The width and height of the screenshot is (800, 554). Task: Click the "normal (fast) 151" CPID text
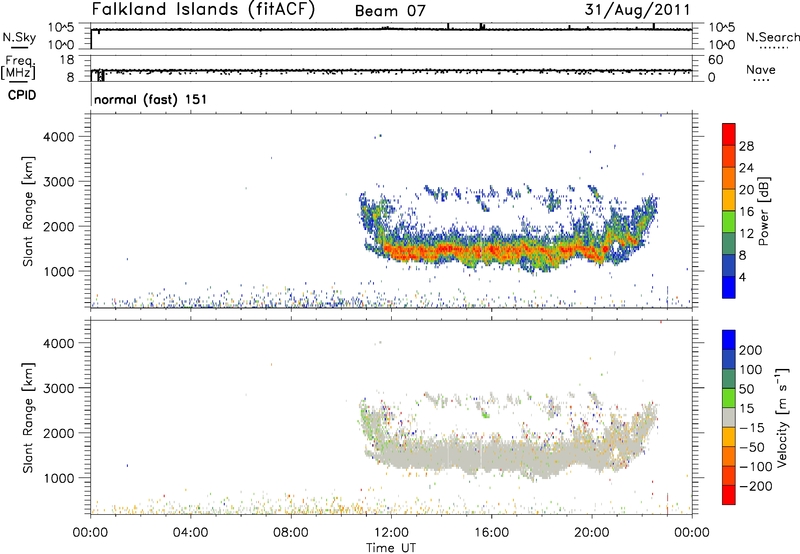(151, 99)
